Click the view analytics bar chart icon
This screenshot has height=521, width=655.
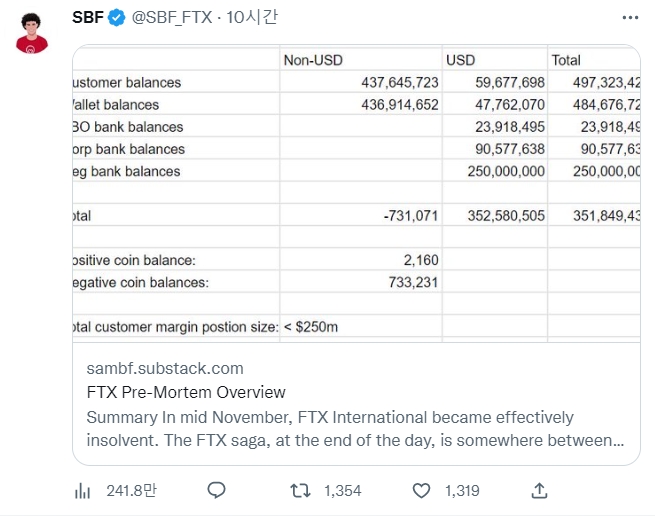pos(83,491)
